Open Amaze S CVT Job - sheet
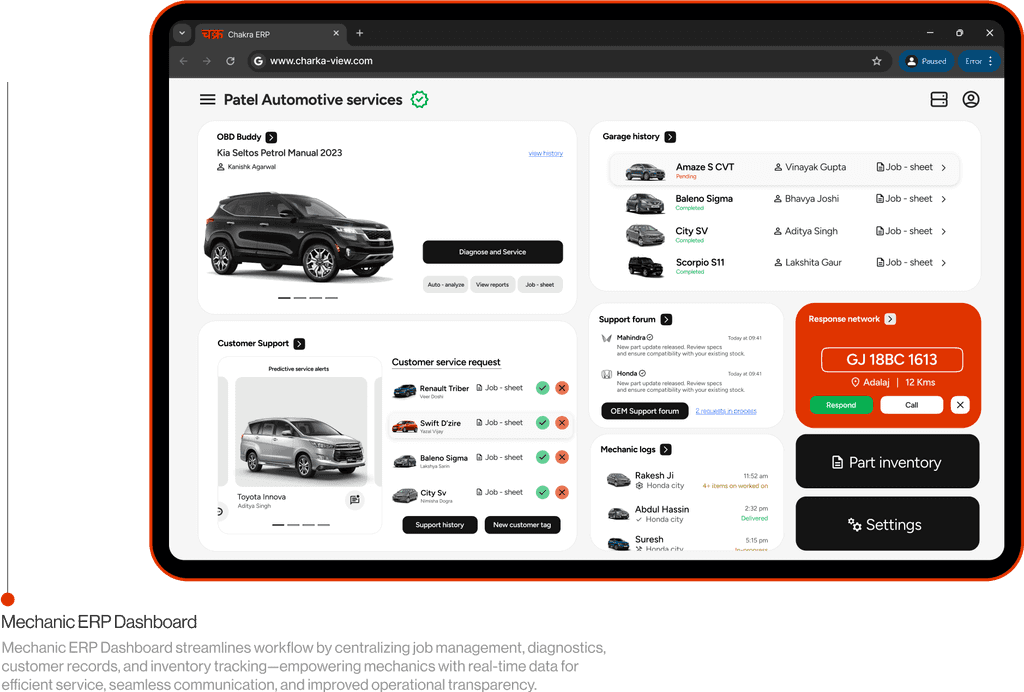The image size is (1024, 692). (x=904, y=167)
